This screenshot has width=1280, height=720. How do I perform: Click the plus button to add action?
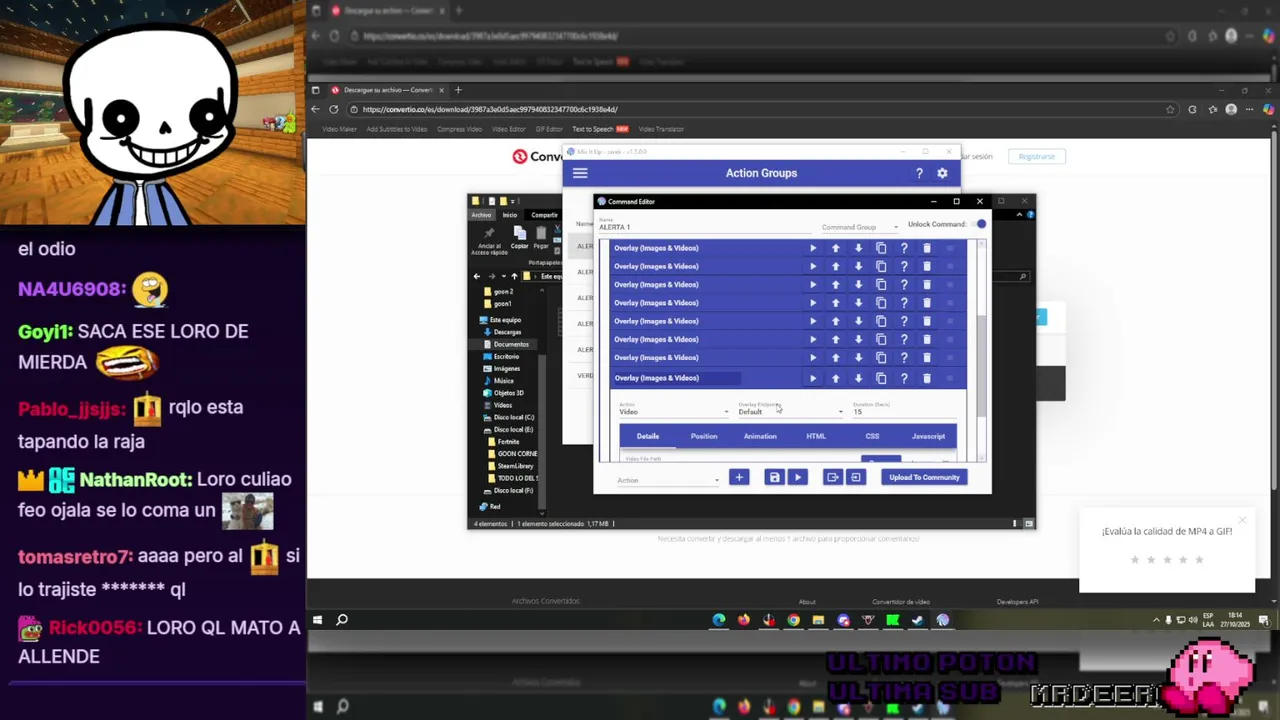[x=739, y=478]
